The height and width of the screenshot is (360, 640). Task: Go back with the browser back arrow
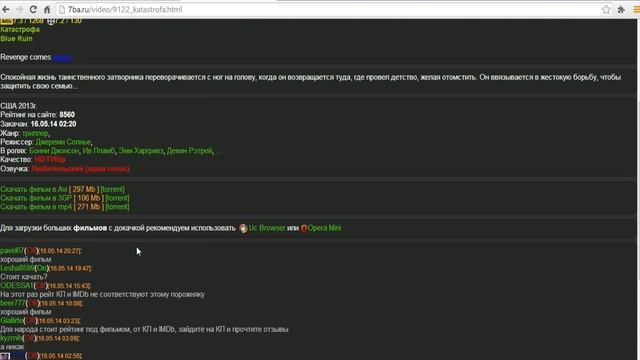(6, 9)
